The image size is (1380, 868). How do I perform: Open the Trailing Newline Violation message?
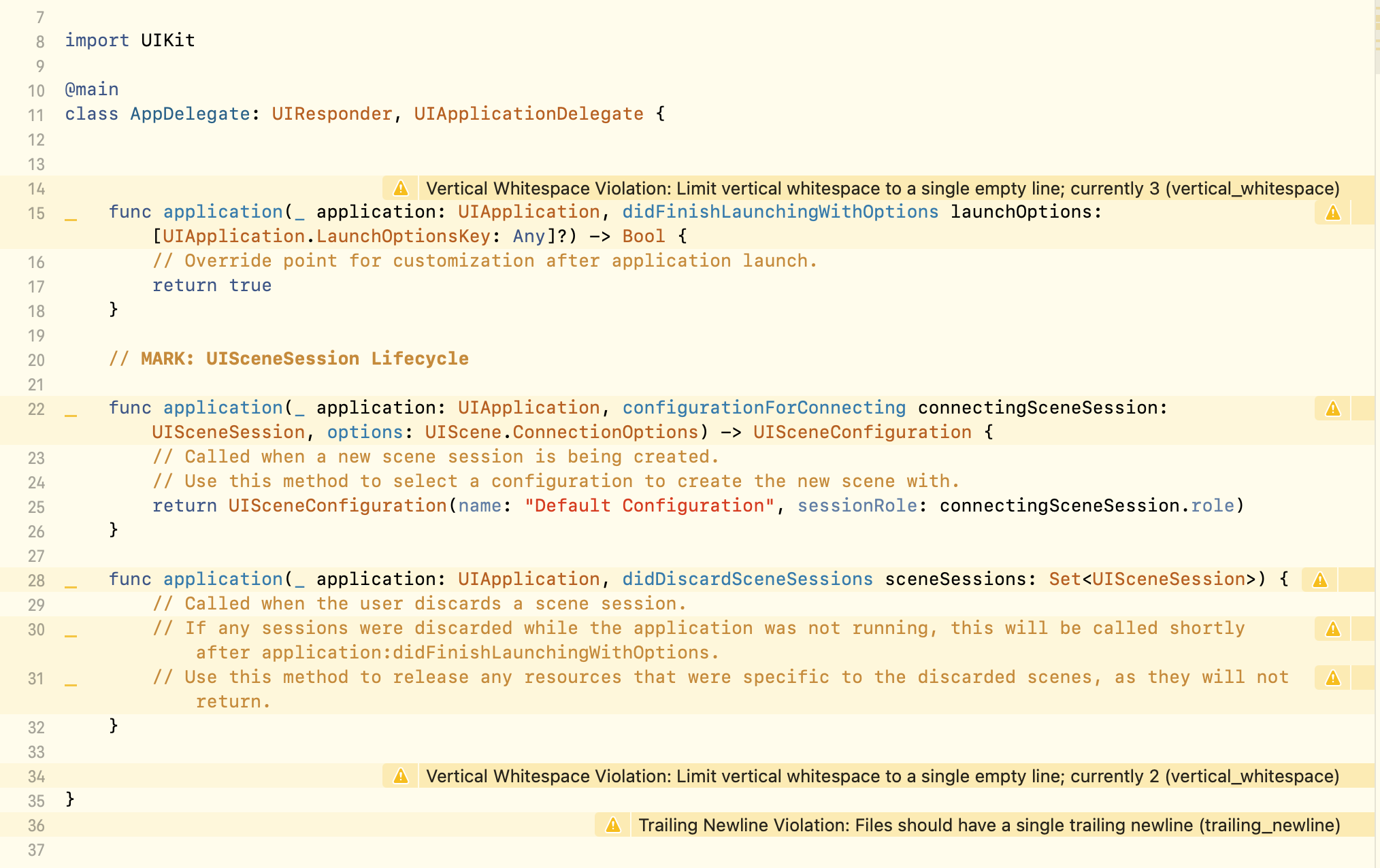(x=989, y=825)
